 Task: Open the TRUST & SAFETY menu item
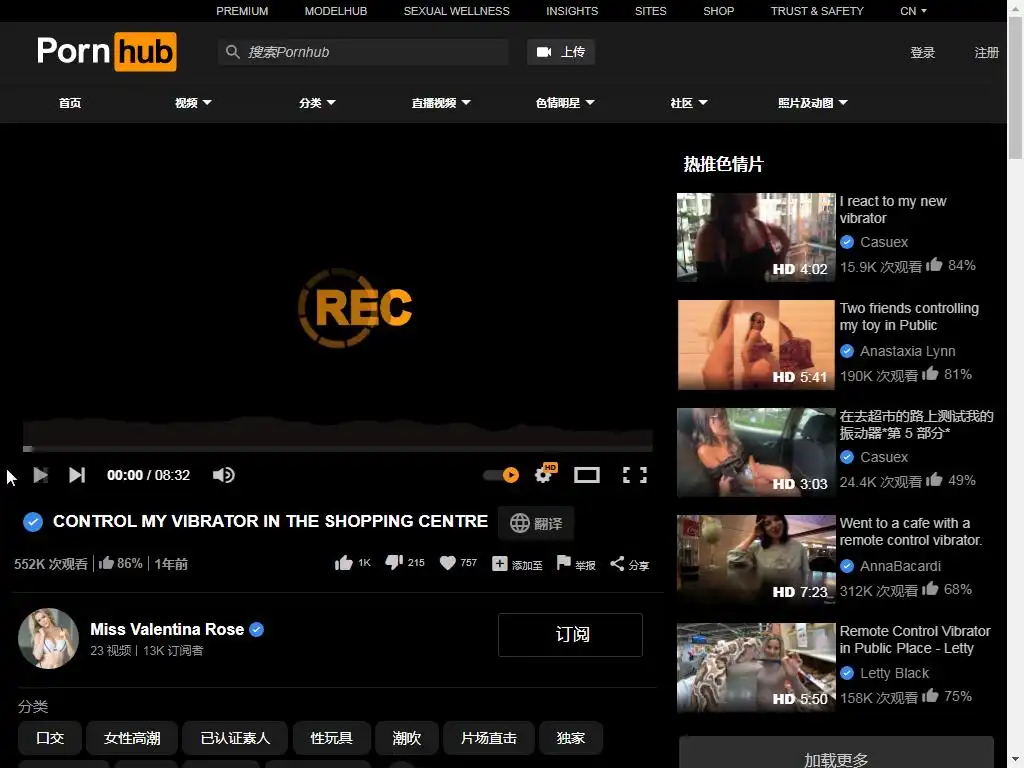pyautogui.click(x=817, y=11)
